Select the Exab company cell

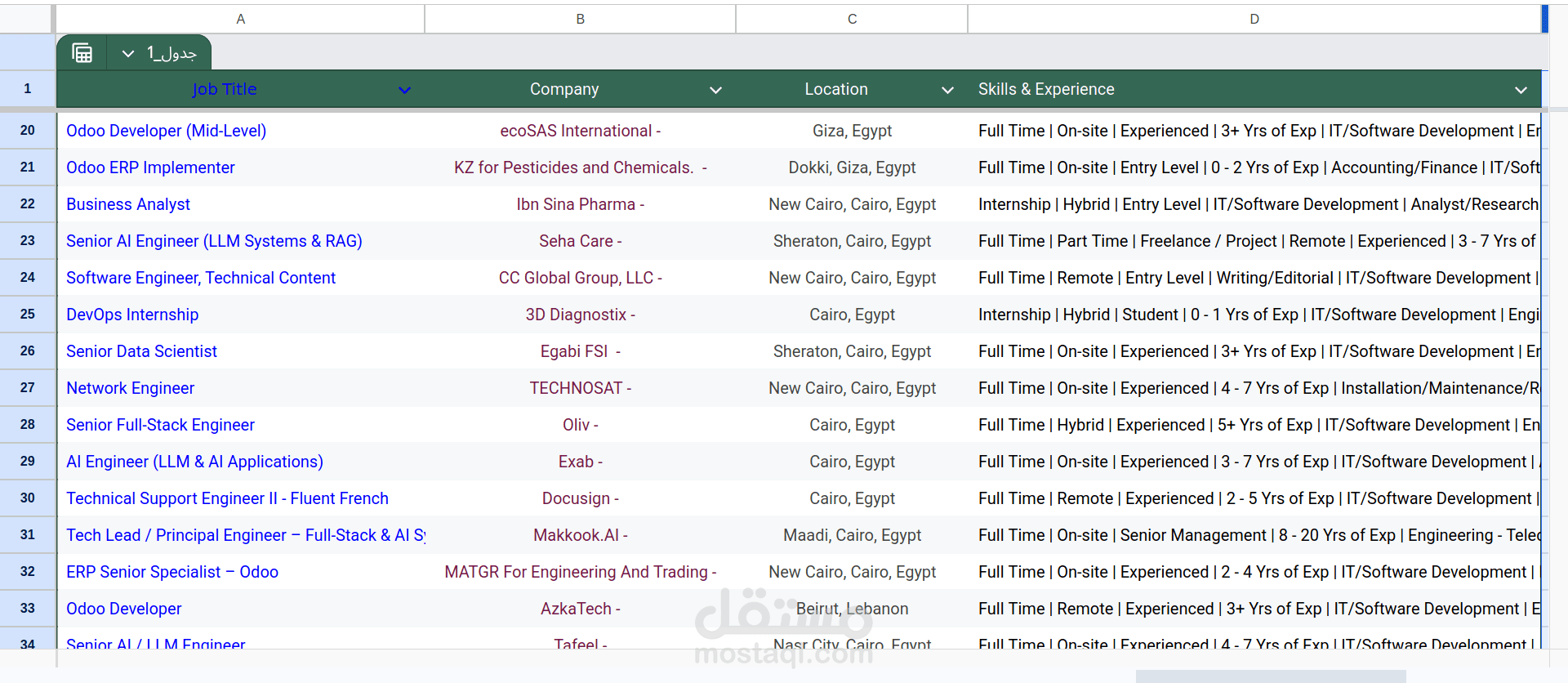(581, 462)
